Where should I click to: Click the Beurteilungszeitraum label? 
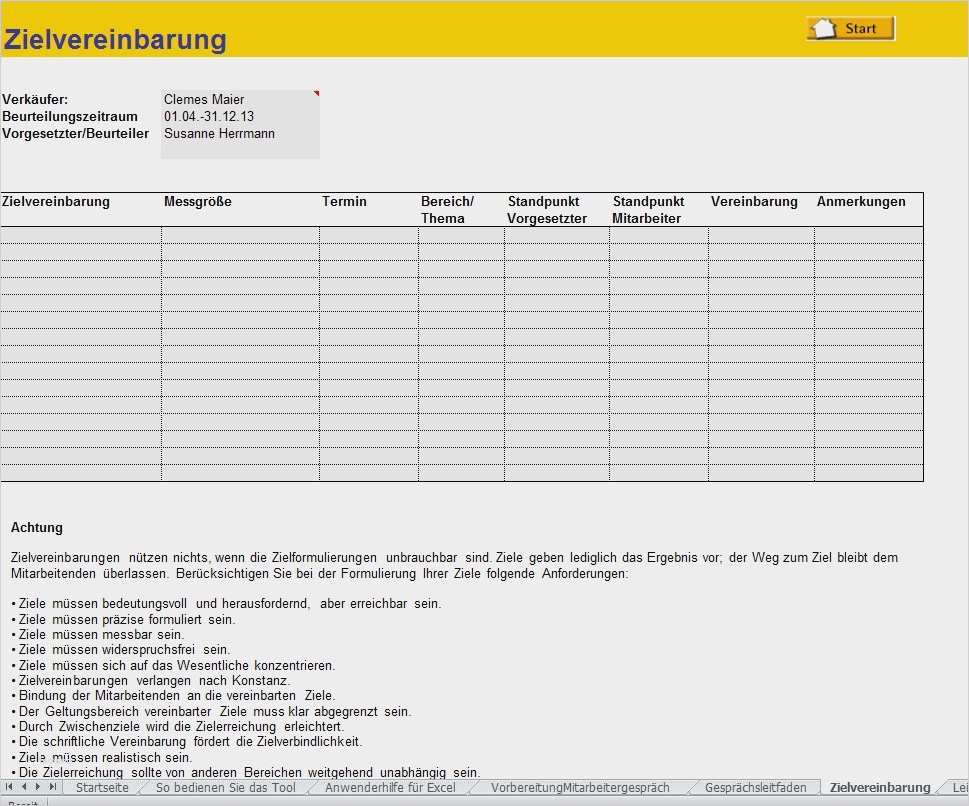(x=70, y=116)
